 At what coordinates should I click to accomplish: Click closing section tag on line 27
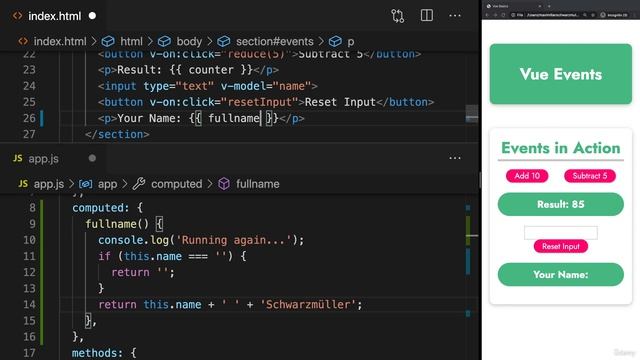point(117,134)
